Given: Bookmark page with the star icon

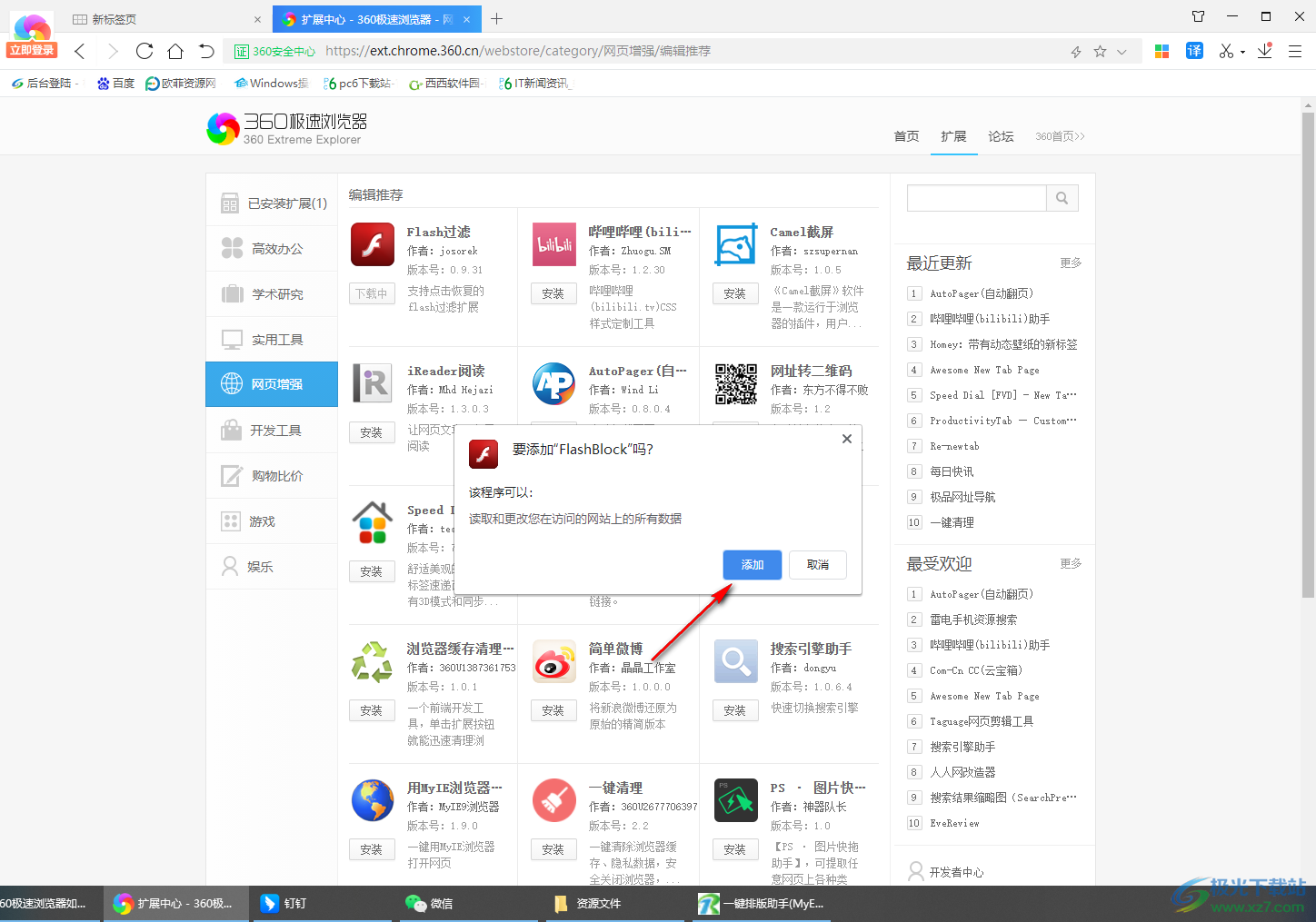Looking at the screenshot, I should (x=1100, y=52).
